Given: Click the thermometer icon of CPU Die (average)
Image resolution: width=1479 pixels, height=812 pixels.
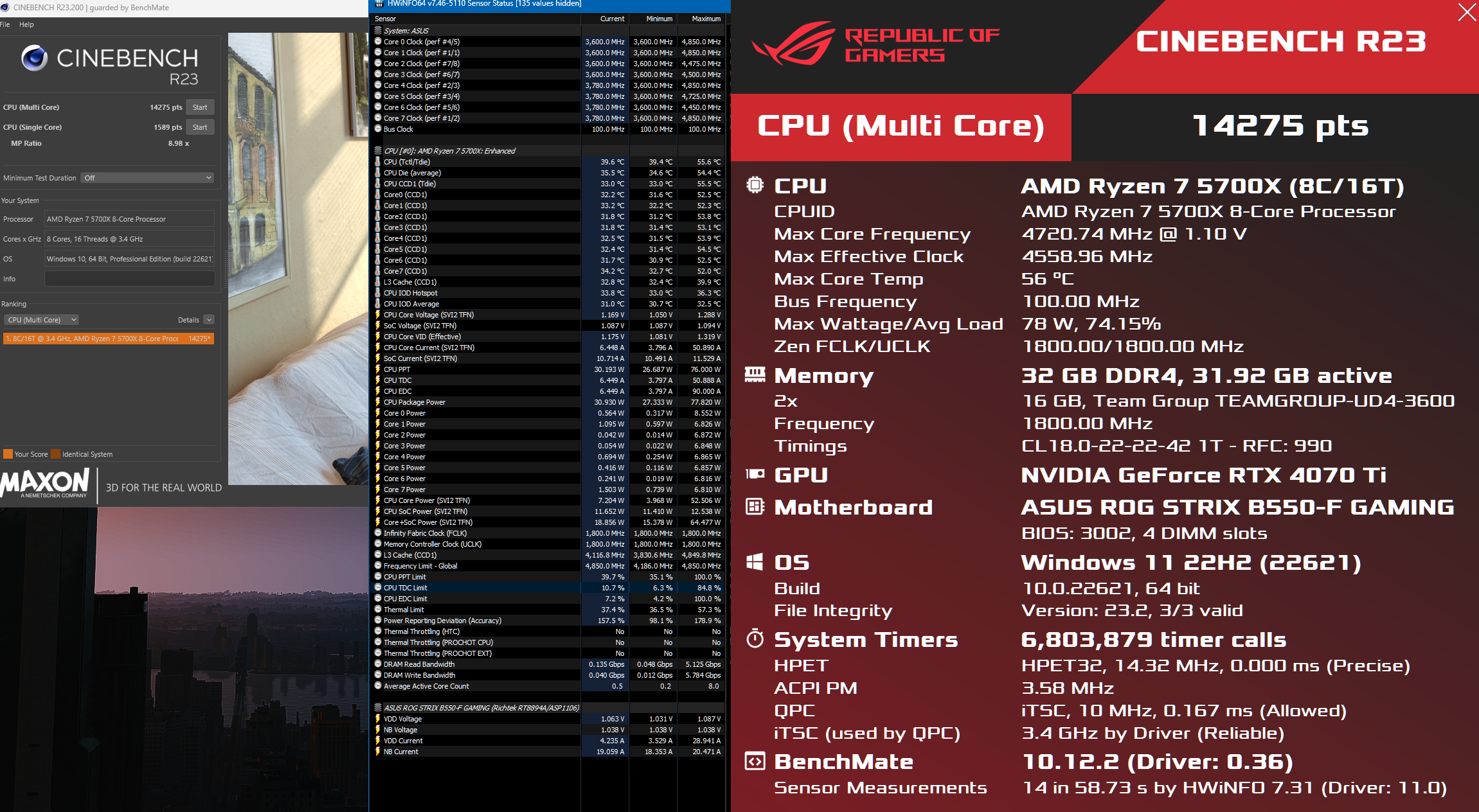Looking at the screenshot, I should tap(378, 173).
